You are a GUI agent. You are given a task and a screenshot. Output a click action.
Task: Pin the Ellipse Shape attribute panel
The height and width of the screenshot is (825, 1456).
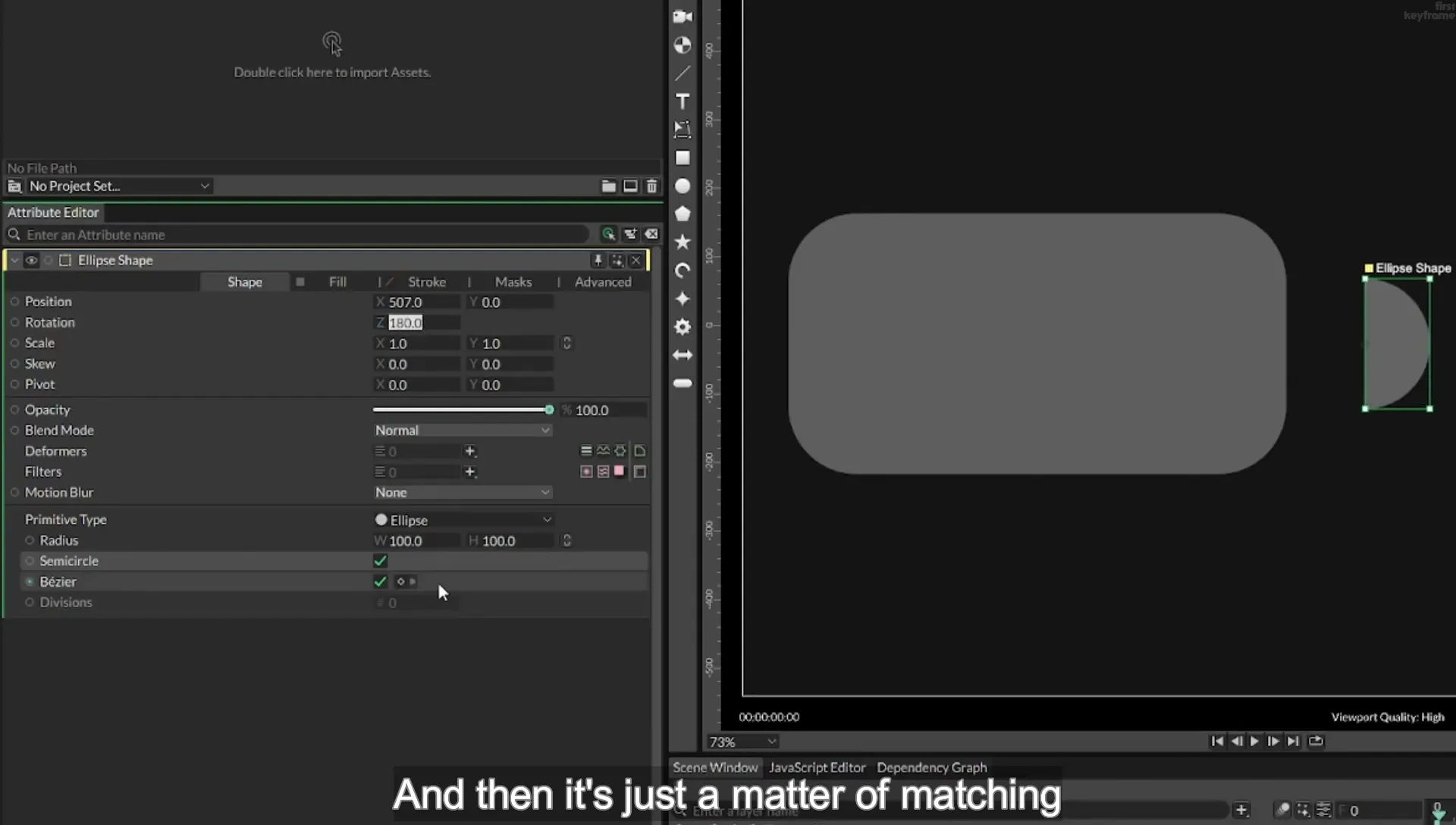[598, 260]
